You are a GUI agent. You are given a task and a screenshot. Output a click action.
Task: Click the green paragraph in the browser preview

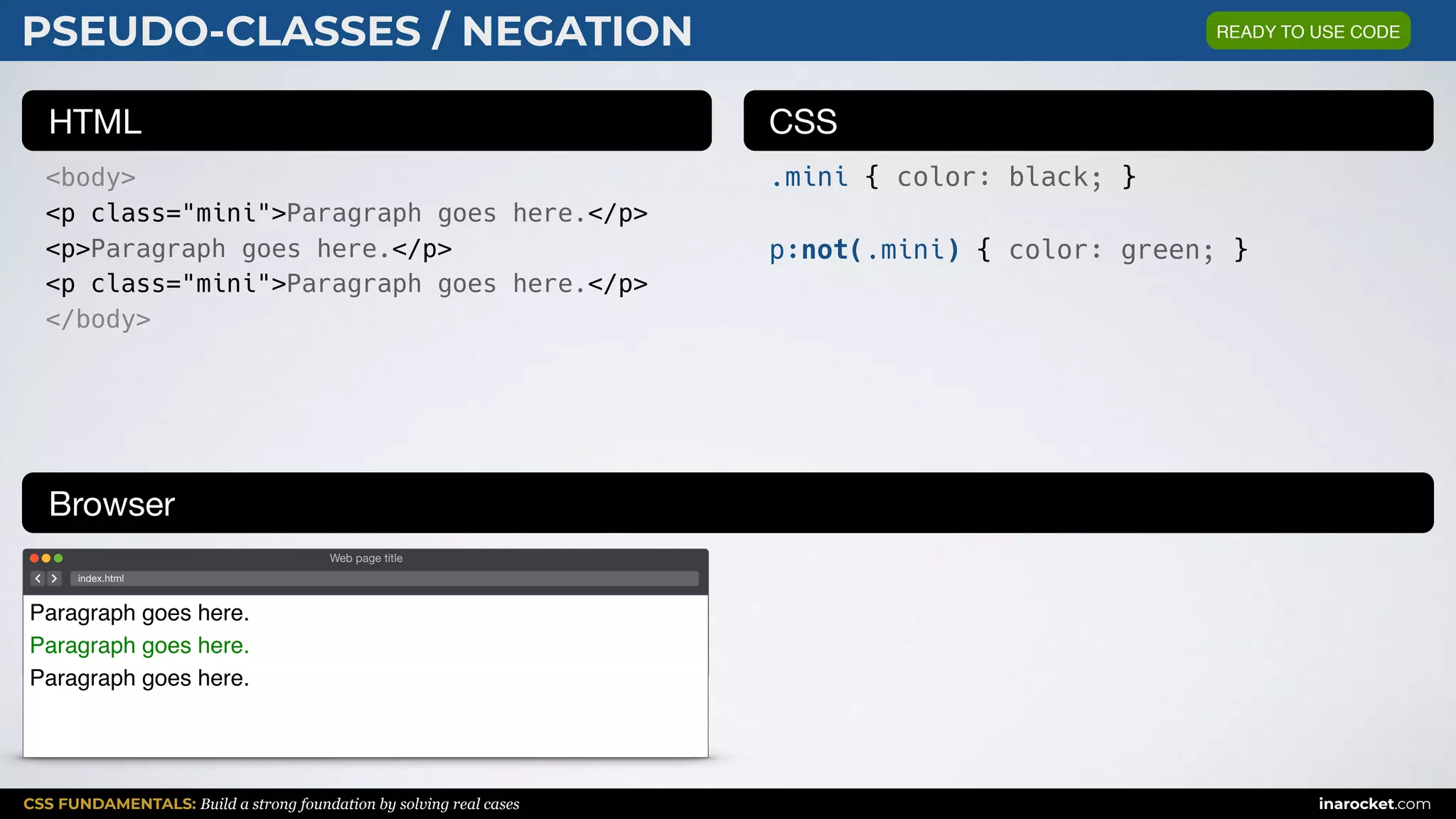(139, 646)
